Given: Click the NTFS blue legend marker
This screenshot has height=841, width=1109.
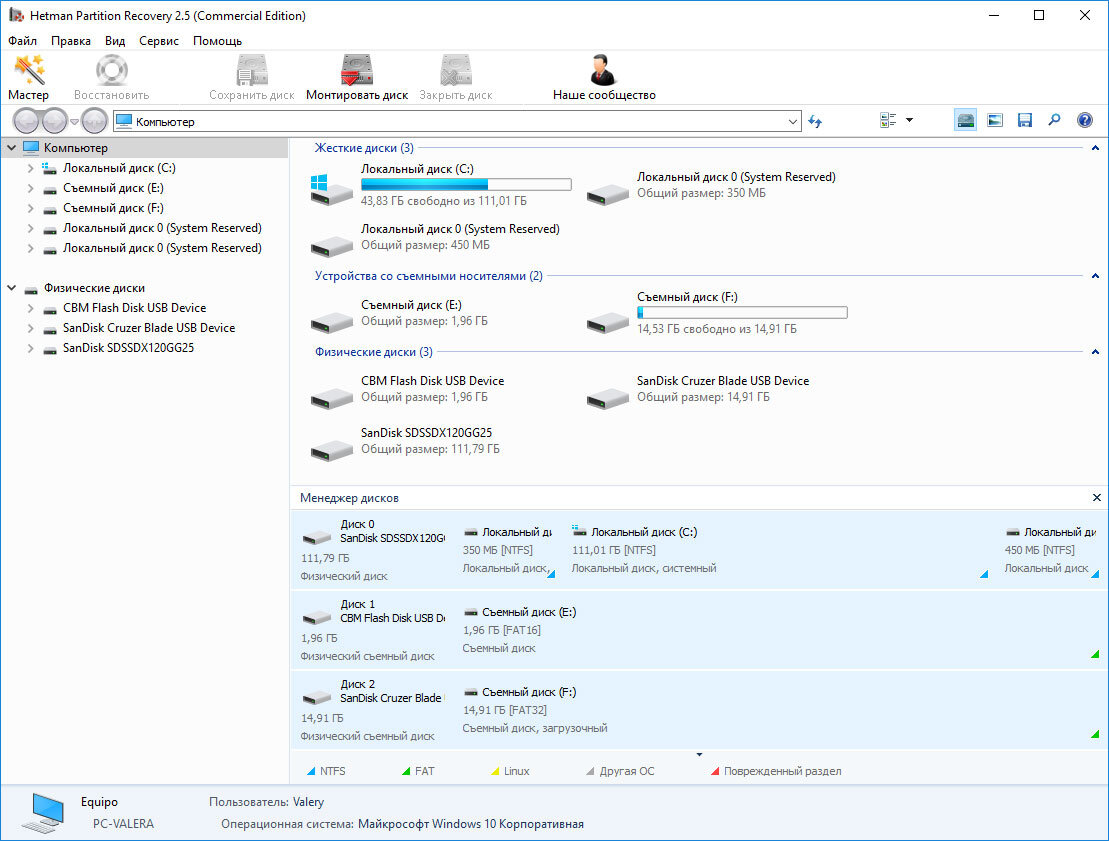Looking at the screenshot, I should click(x=310, y=771).
